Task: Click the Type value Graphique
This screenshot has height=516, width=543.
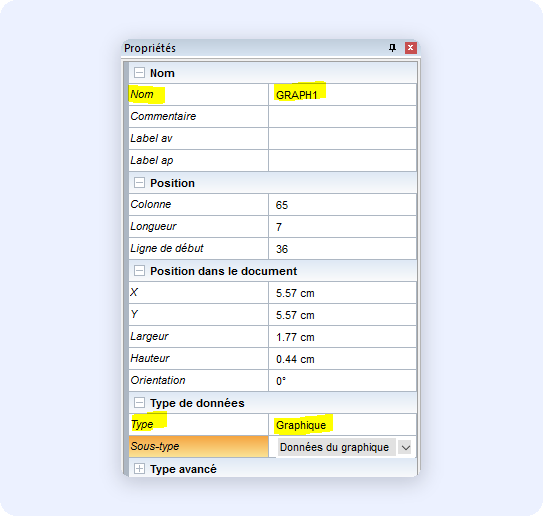Action: 342,425
